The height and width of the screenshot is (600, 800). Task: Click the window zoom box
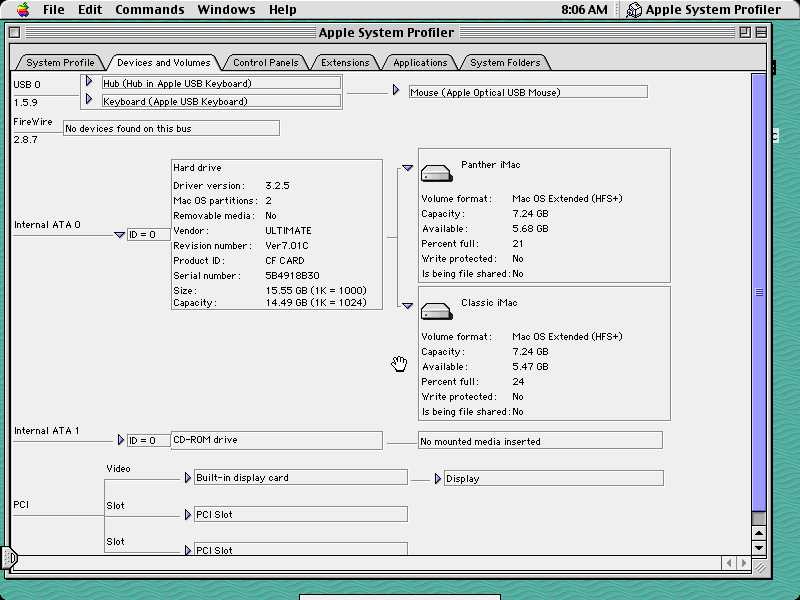point(745,32)
